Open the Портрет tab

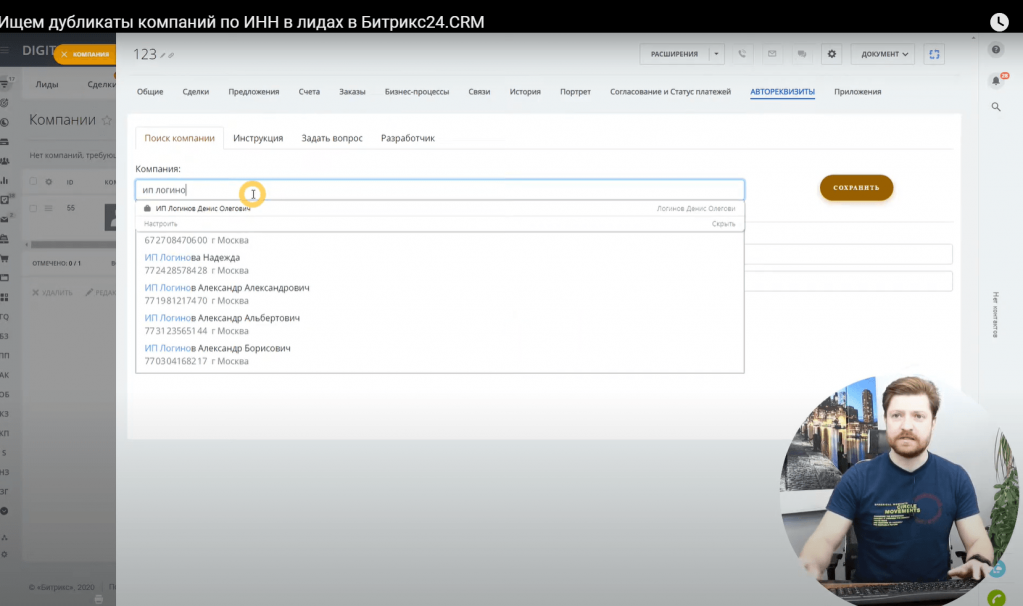[575, 92]
